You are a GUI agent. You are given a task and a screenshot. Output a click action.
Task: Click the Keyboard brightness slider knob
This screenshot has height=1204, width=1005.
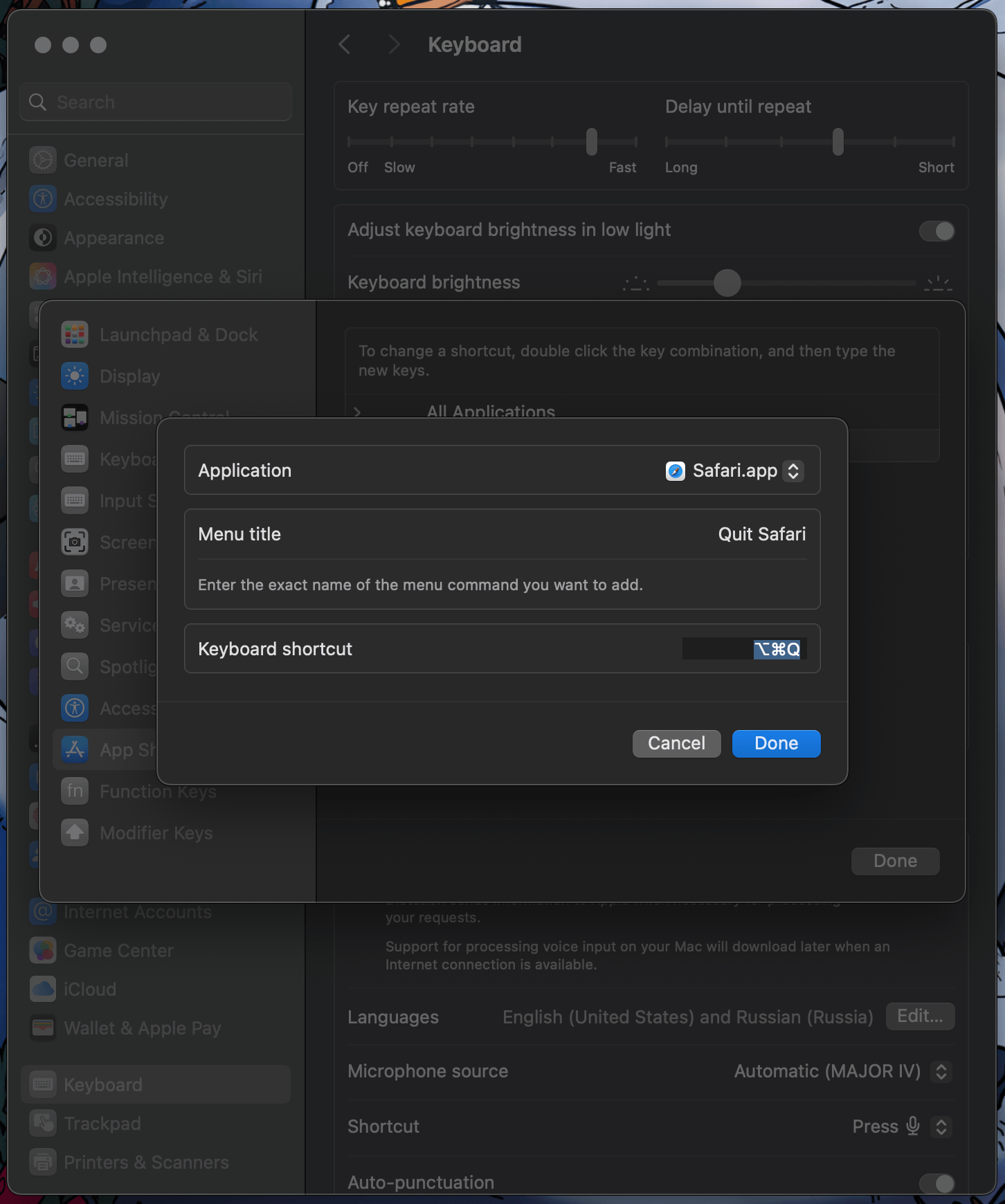(x=727, y=283)
